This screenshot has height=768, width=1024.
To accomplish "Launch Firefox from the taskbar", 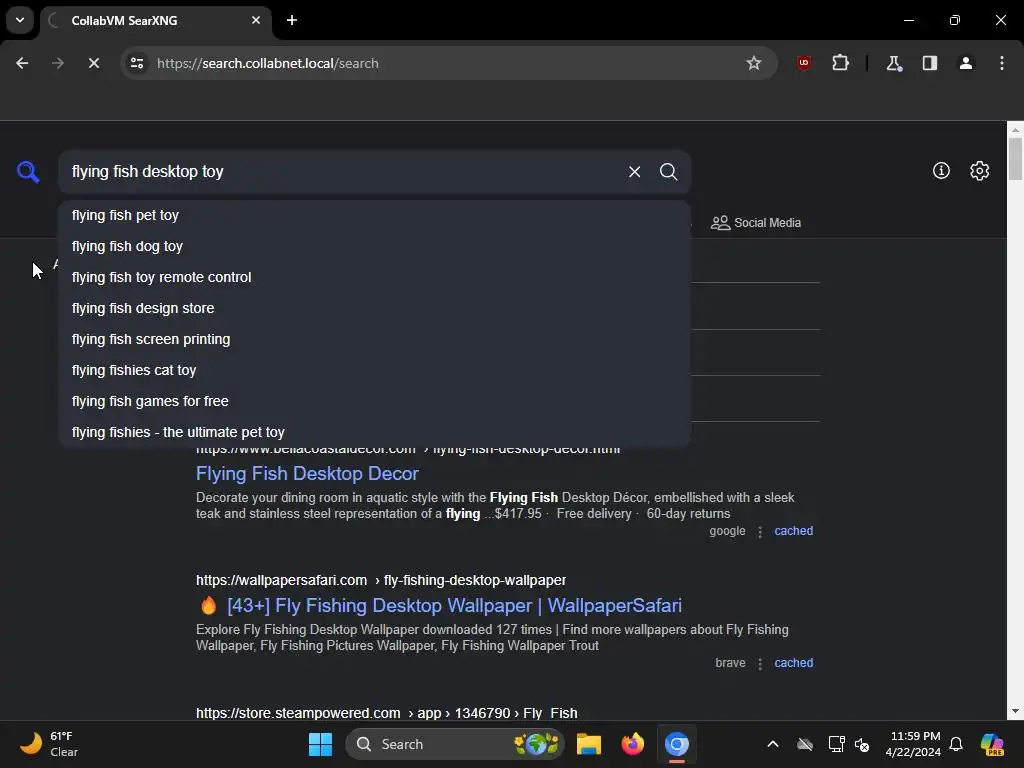I will point(632,744).
